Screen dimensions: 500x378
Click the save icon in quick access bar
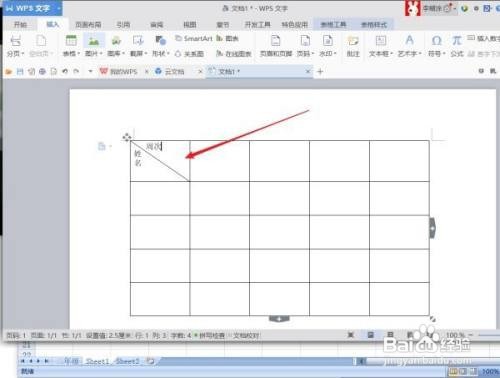click(20, 71)
